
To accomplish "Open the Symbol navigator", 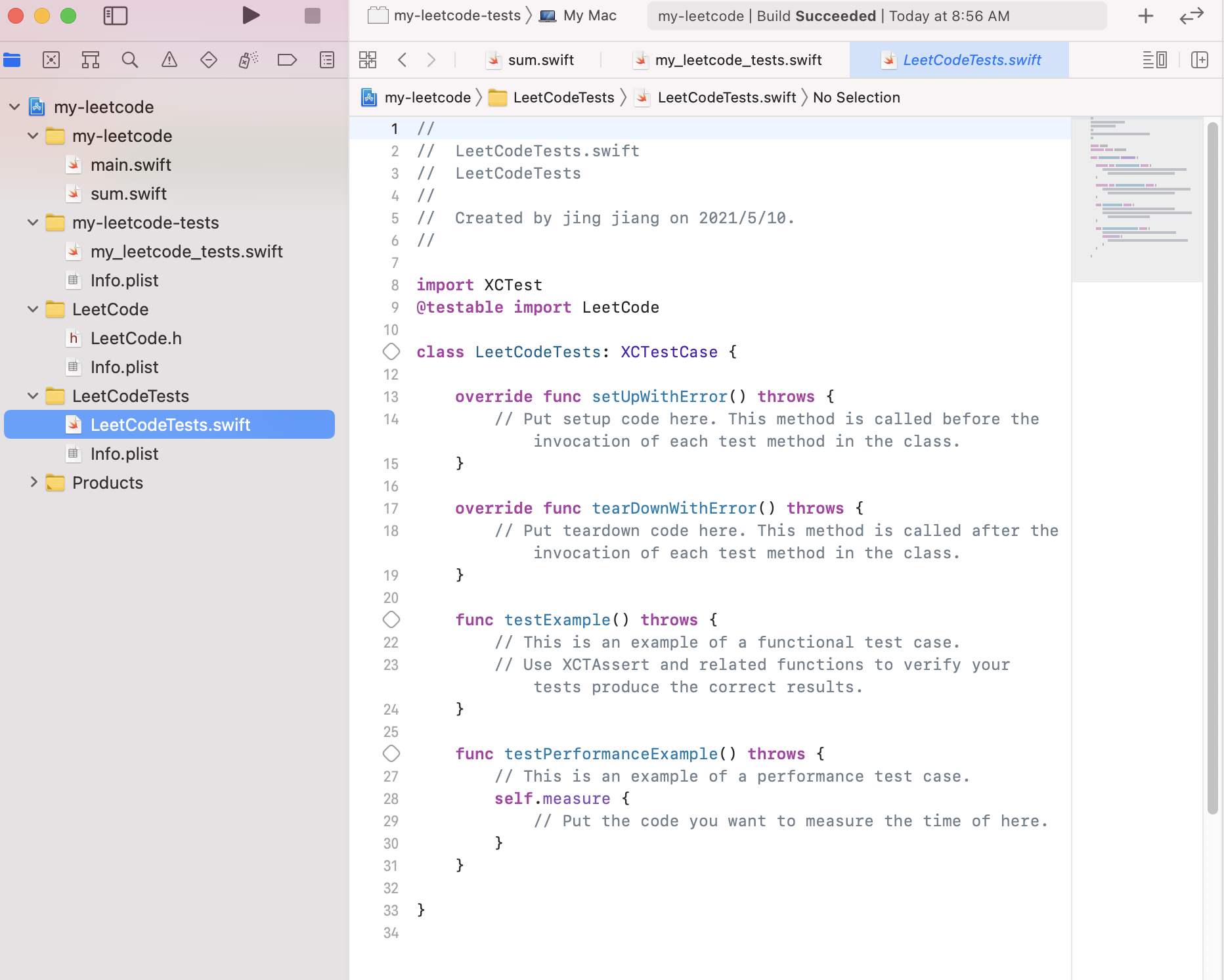I will click(x=91, y=60).
